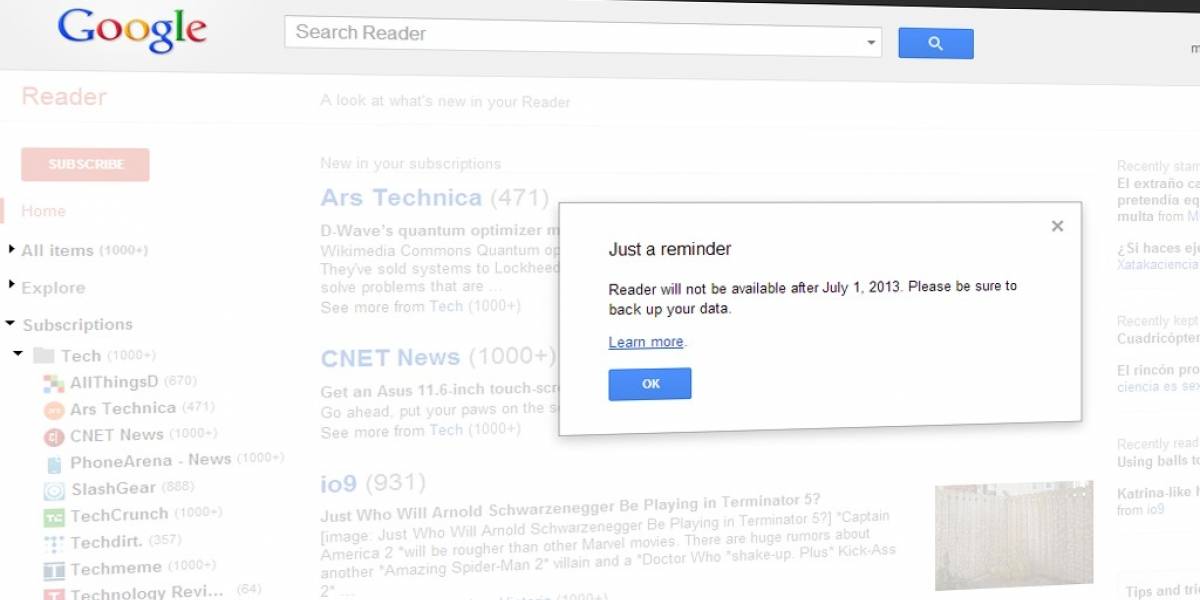Image resolution: width=1200 pixels, height=600 pixels.
Task: Expand the Explore arrow
Action: tap(11, 285)
